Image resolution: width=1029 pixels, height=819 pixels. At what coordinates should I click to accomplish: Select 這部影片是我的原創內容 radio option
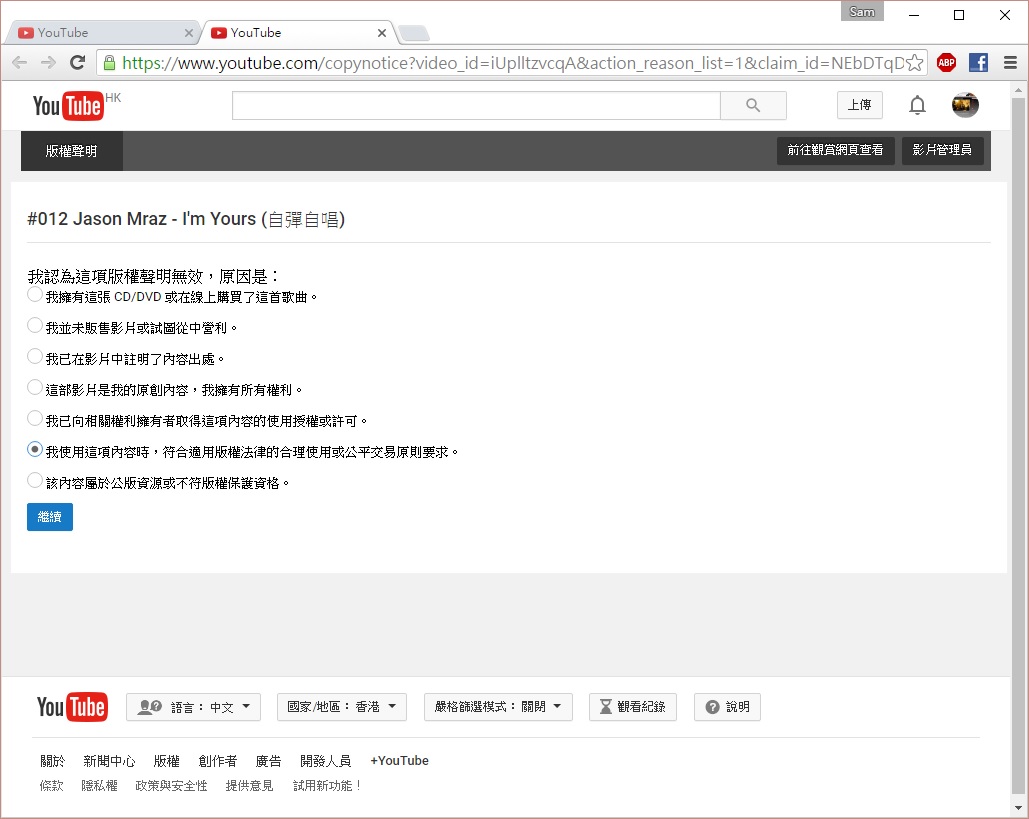click(35, 388)
